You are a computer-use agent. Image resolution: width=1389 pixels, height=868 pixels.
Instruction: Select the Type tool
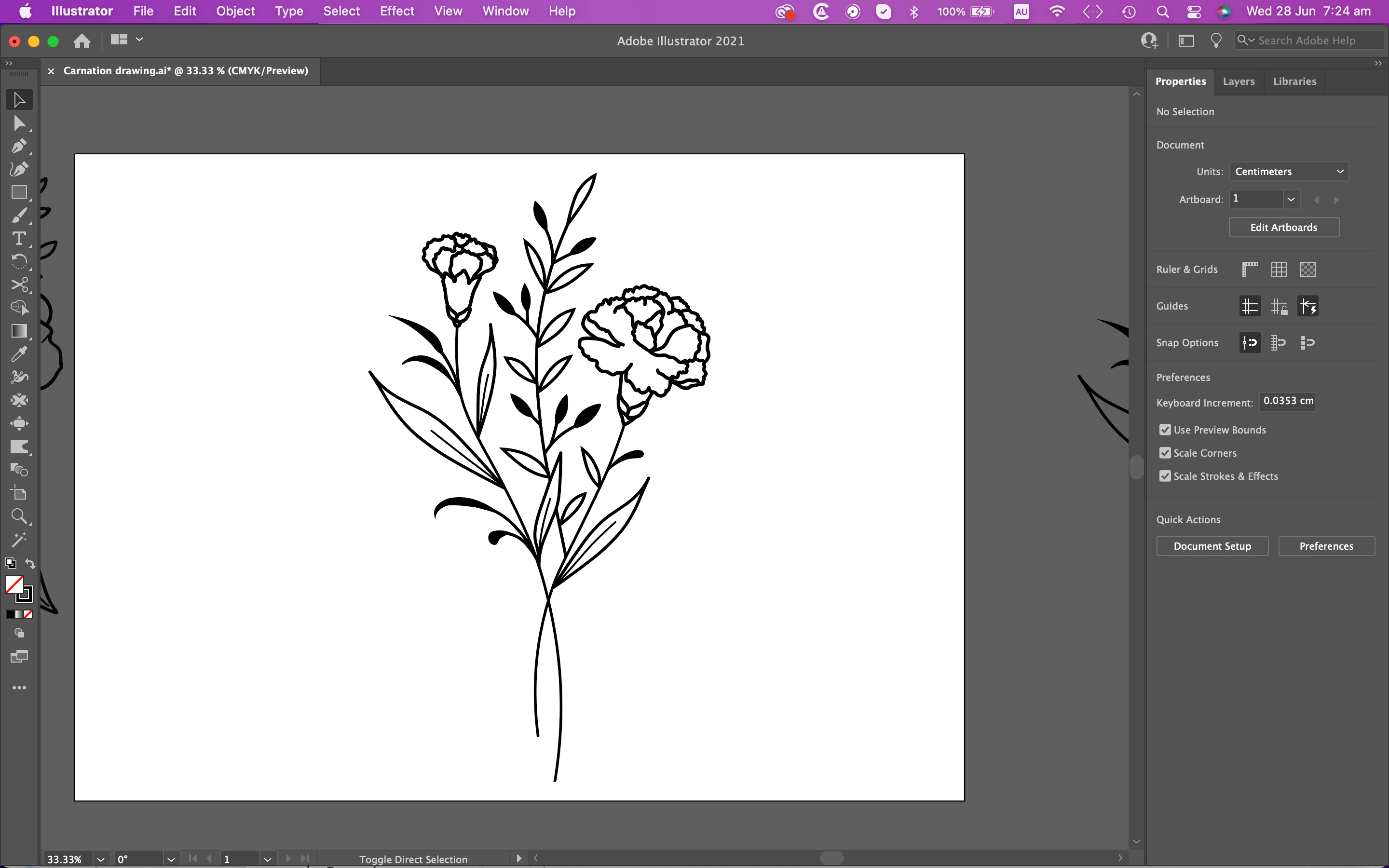(19, 238)
